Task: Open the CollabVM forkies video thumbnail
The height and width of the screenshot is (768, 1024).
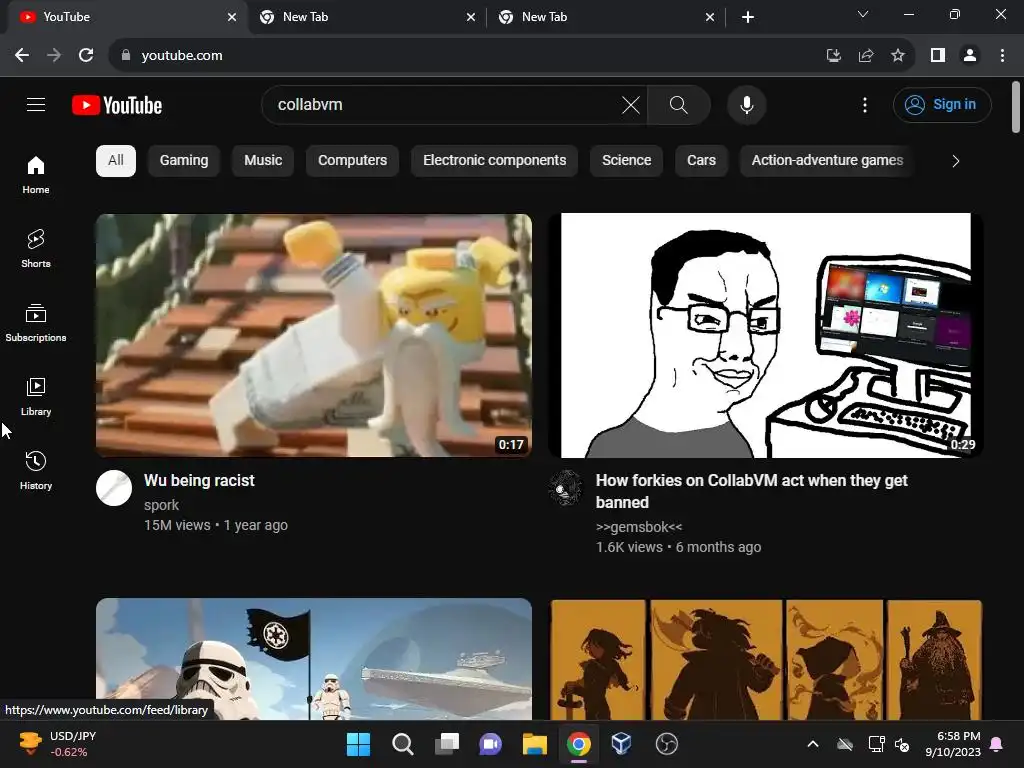Action: 765,335
